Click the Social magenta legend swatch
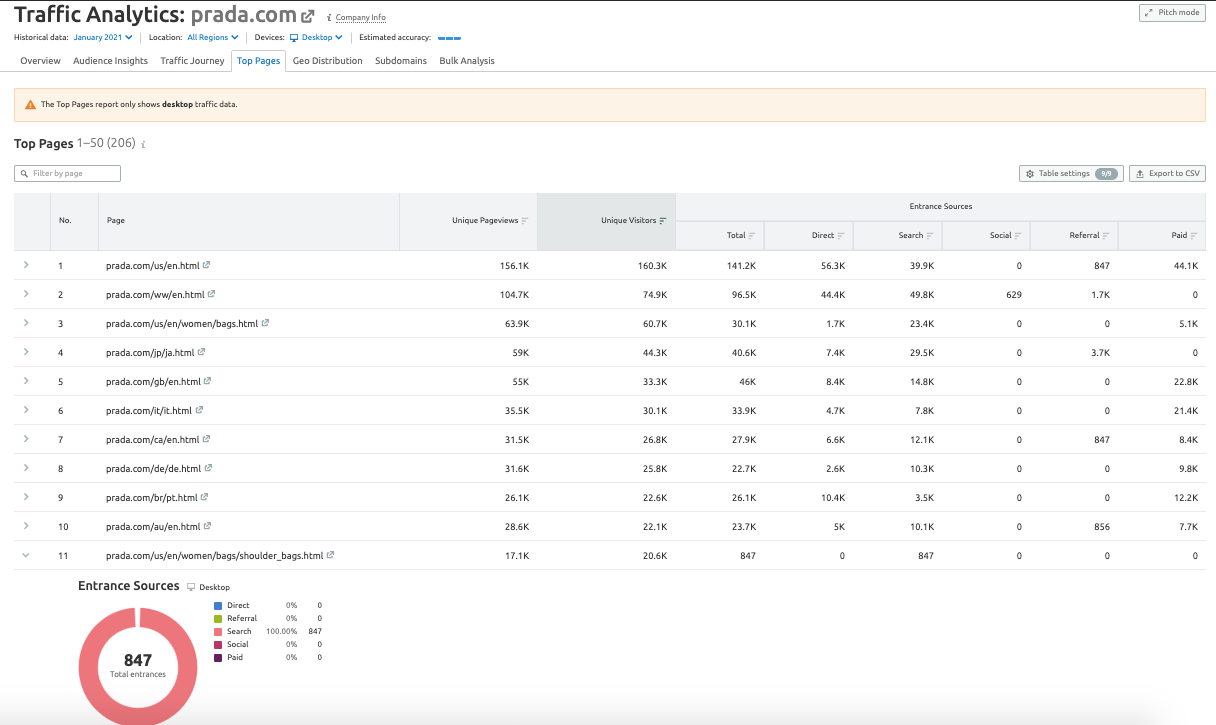The height and width of the screenshot is (725, 1216). click(x=217, y=644)
